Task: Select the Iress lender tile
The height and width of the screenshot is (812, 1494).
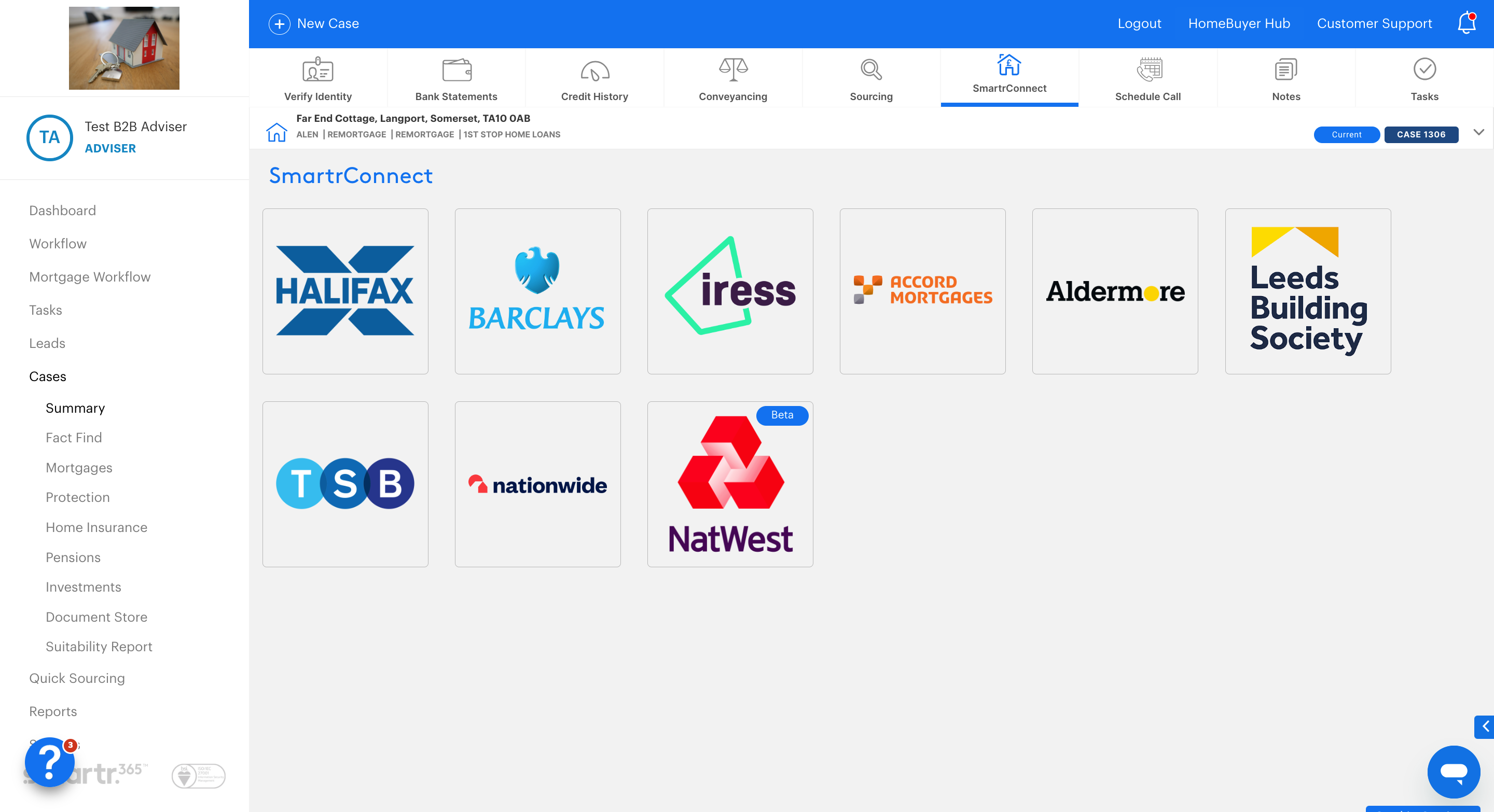Action: coord(730,291)
